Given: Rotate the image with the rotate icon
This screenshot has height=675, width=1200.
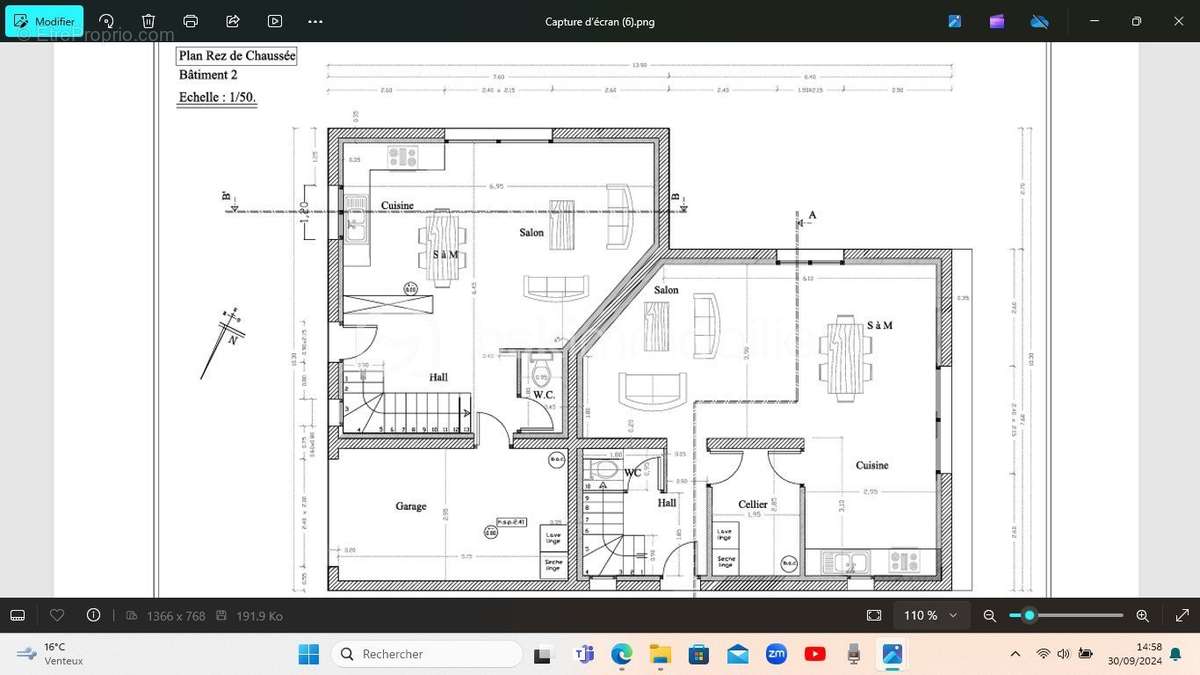Looking at the screenshot, I should coord(107,21).
